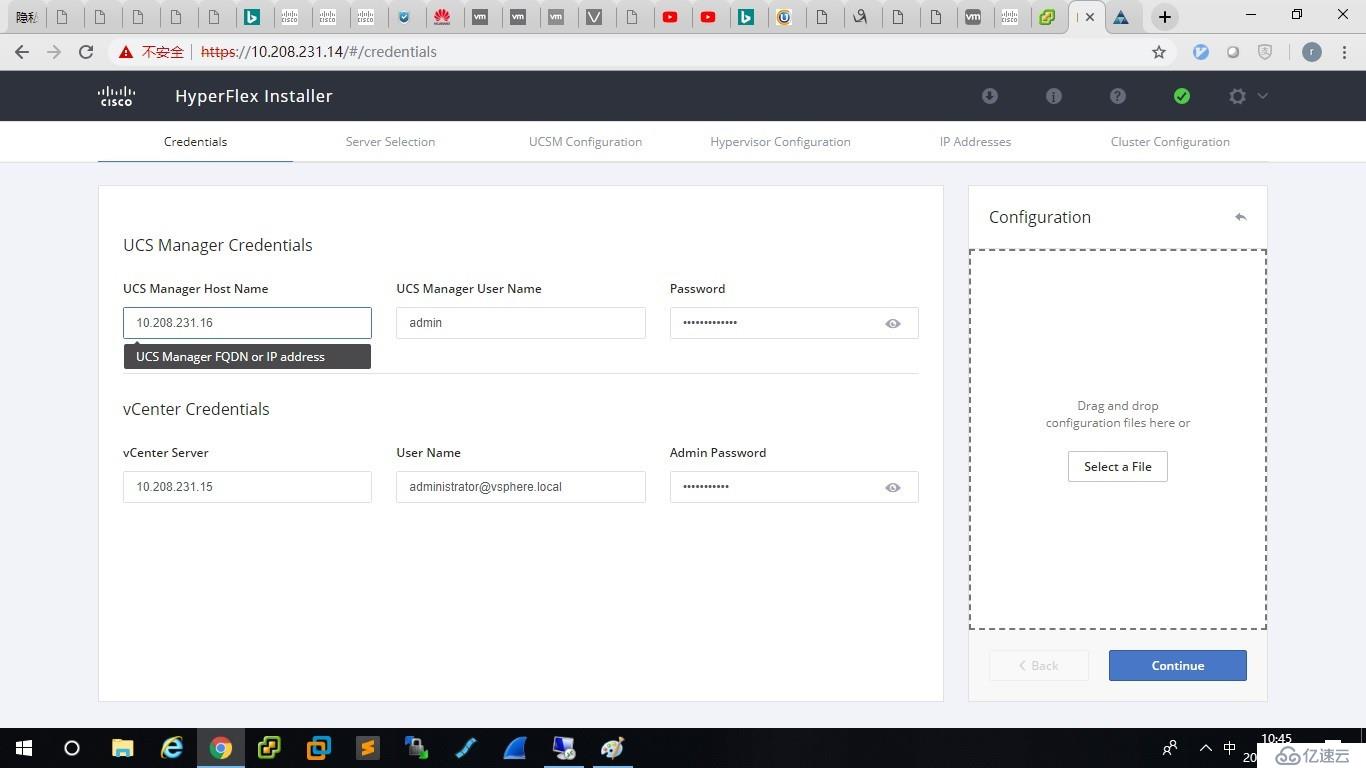Open File Explorer from taskbar

coord(122,748)
